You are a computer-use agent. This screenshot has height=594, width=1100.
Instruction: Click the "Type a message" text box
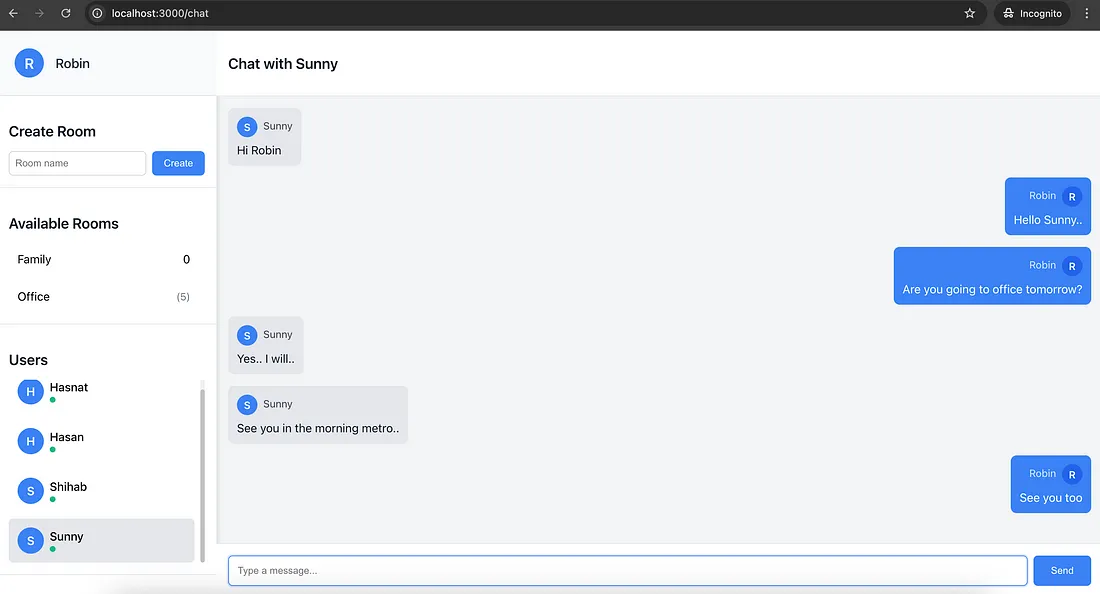627,571
